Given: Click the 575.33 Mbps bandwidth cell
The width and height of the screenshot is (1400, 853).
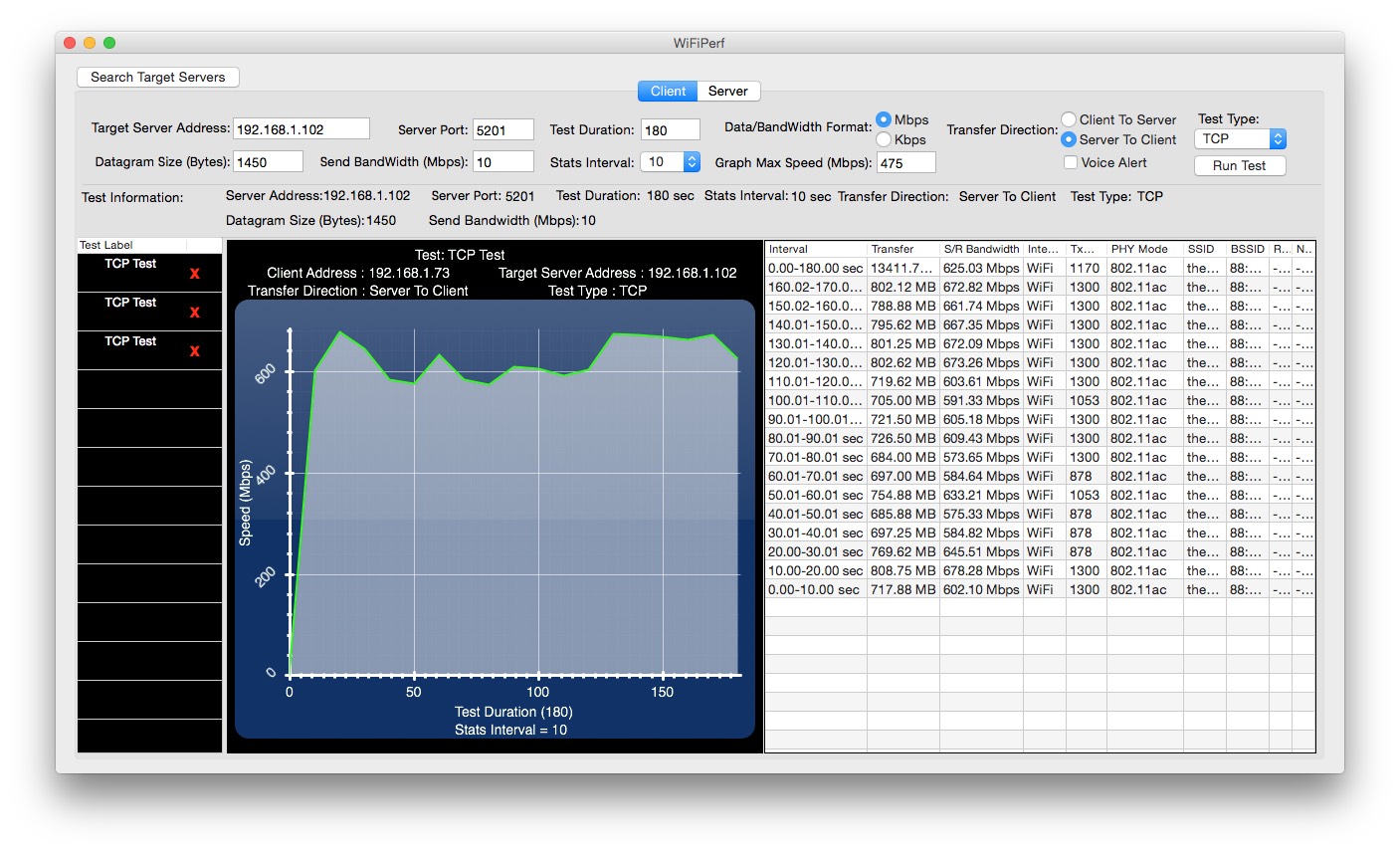Looking at the screenshot, I should click(982, 514).
